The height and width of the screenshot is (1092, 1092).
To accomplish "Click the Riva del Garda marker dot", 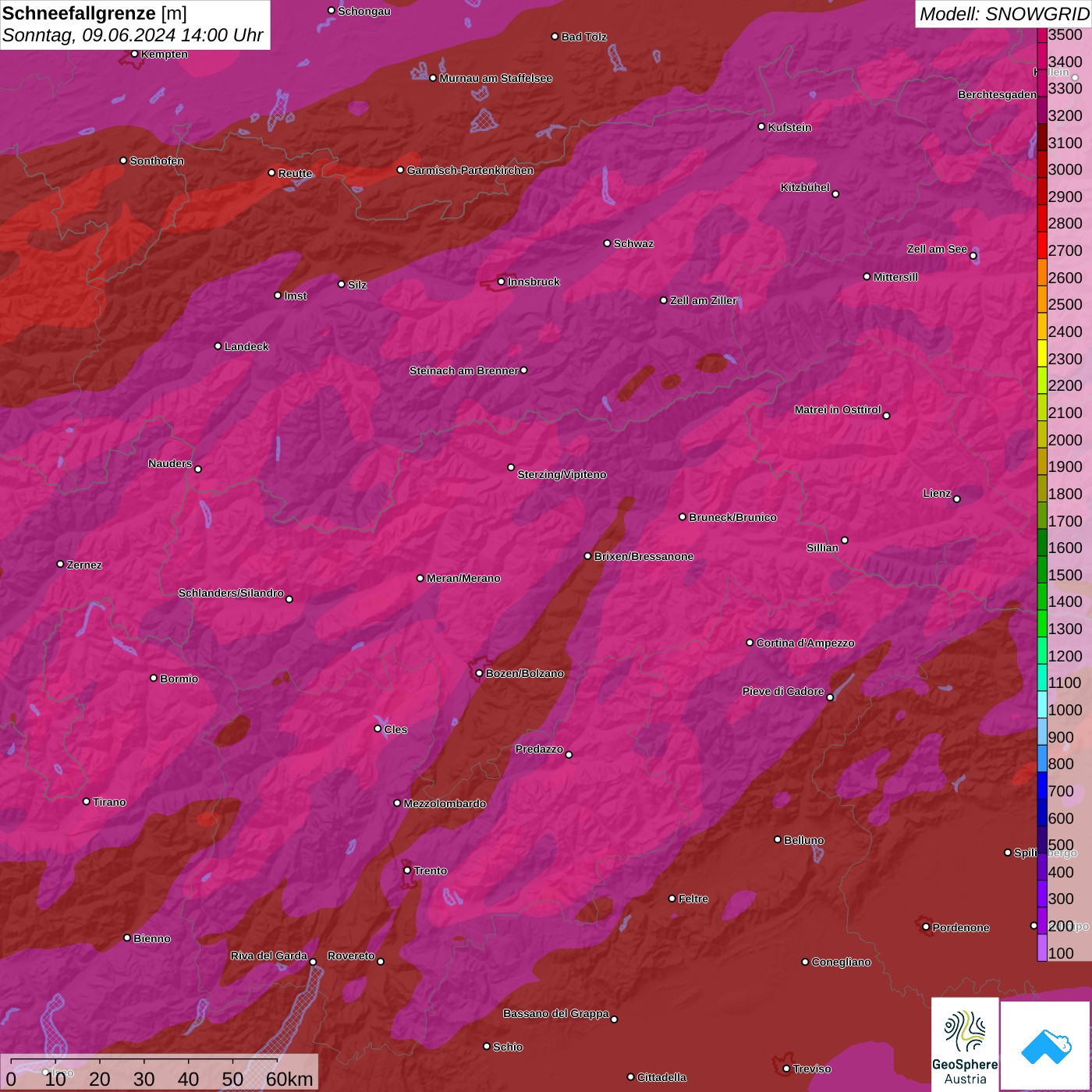I will pos(313,962).
